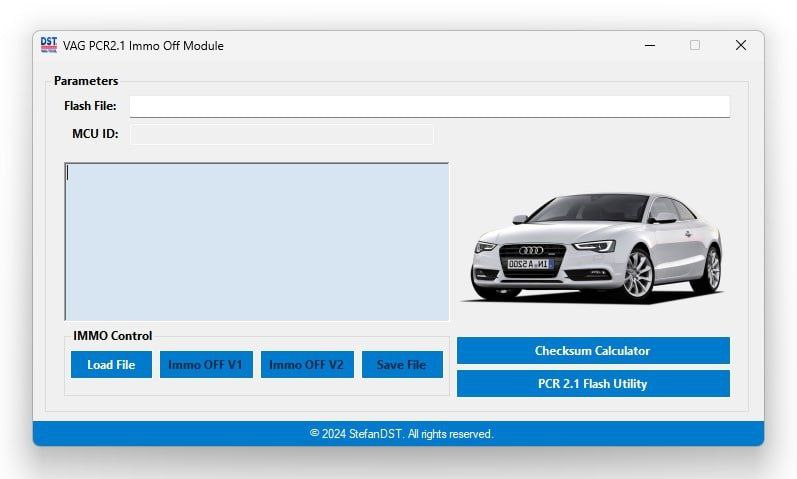Focus the Flash File input field

click(429, 106)
